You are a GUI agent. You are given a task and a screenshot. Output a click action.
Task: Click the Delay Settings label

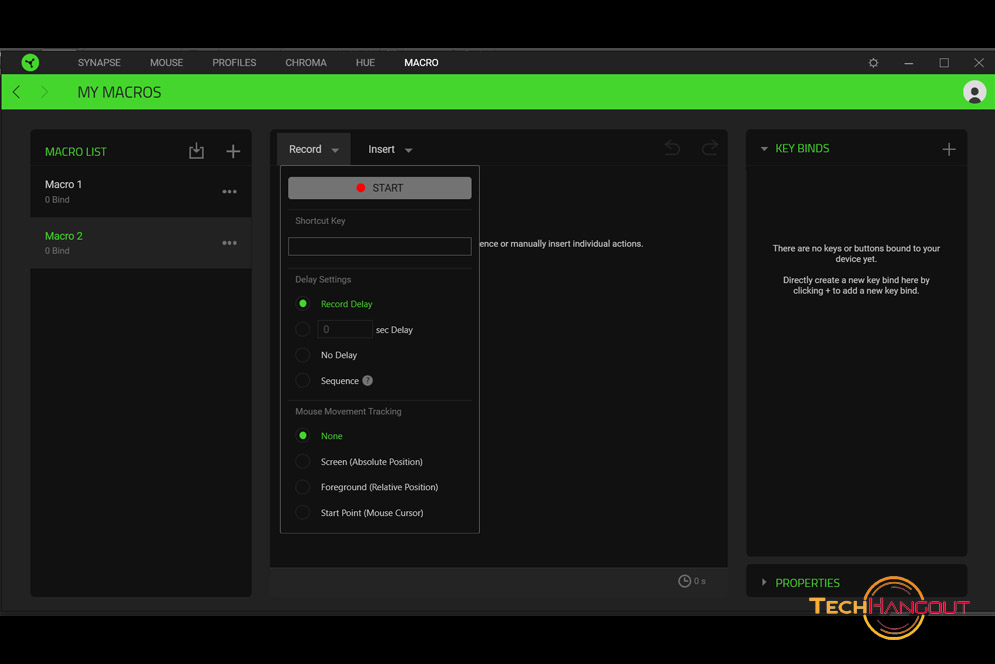323,279
